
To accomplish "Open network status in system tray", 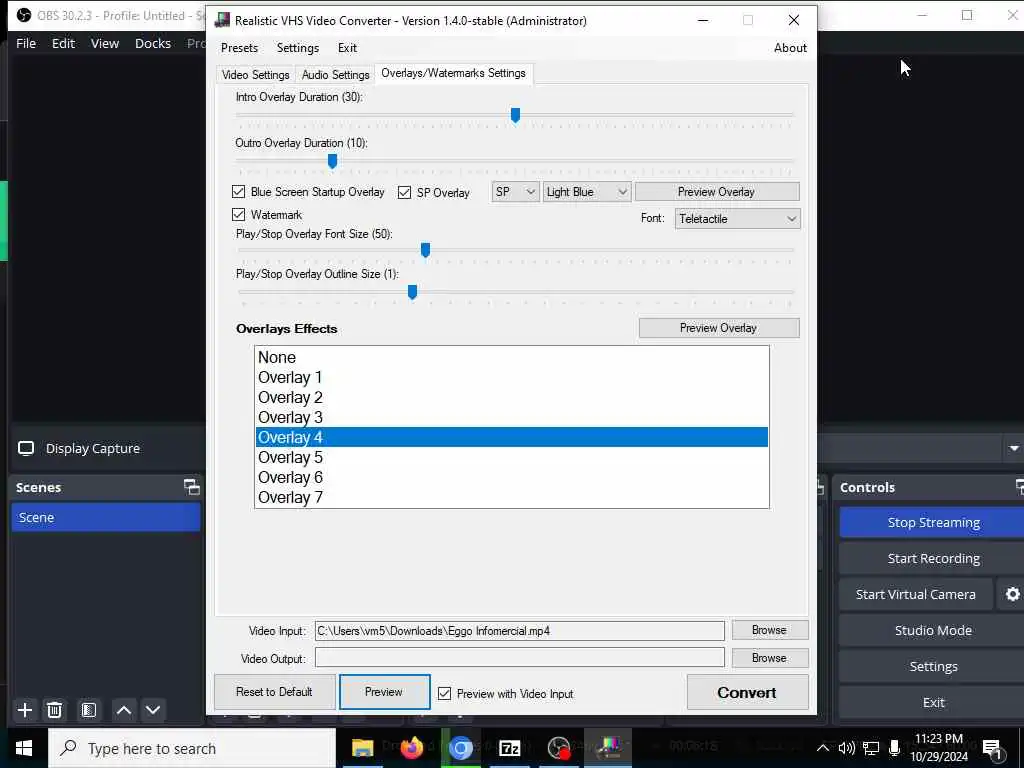I will (871, 748).
